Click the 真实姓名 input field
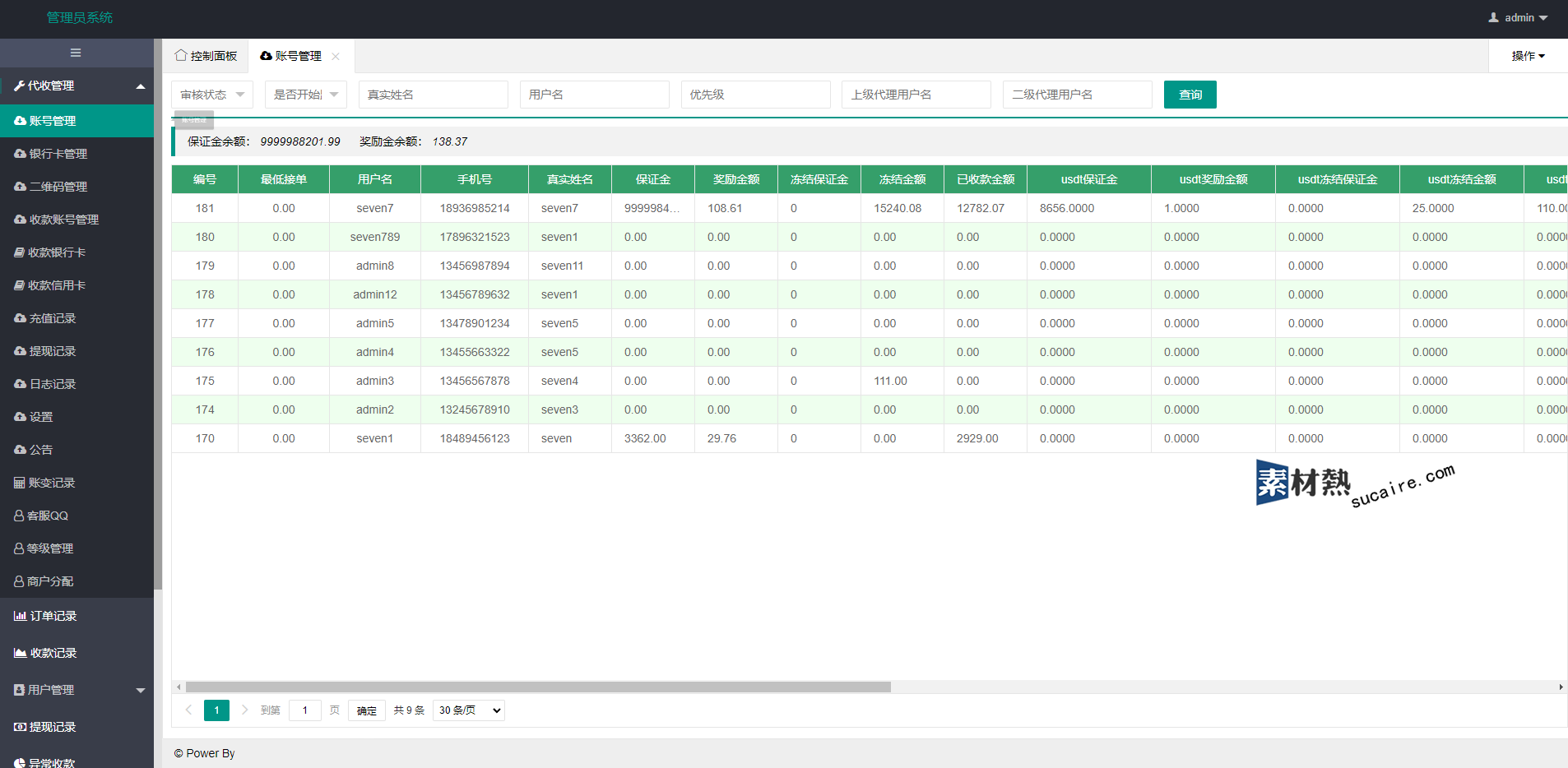 click(434, 95)
